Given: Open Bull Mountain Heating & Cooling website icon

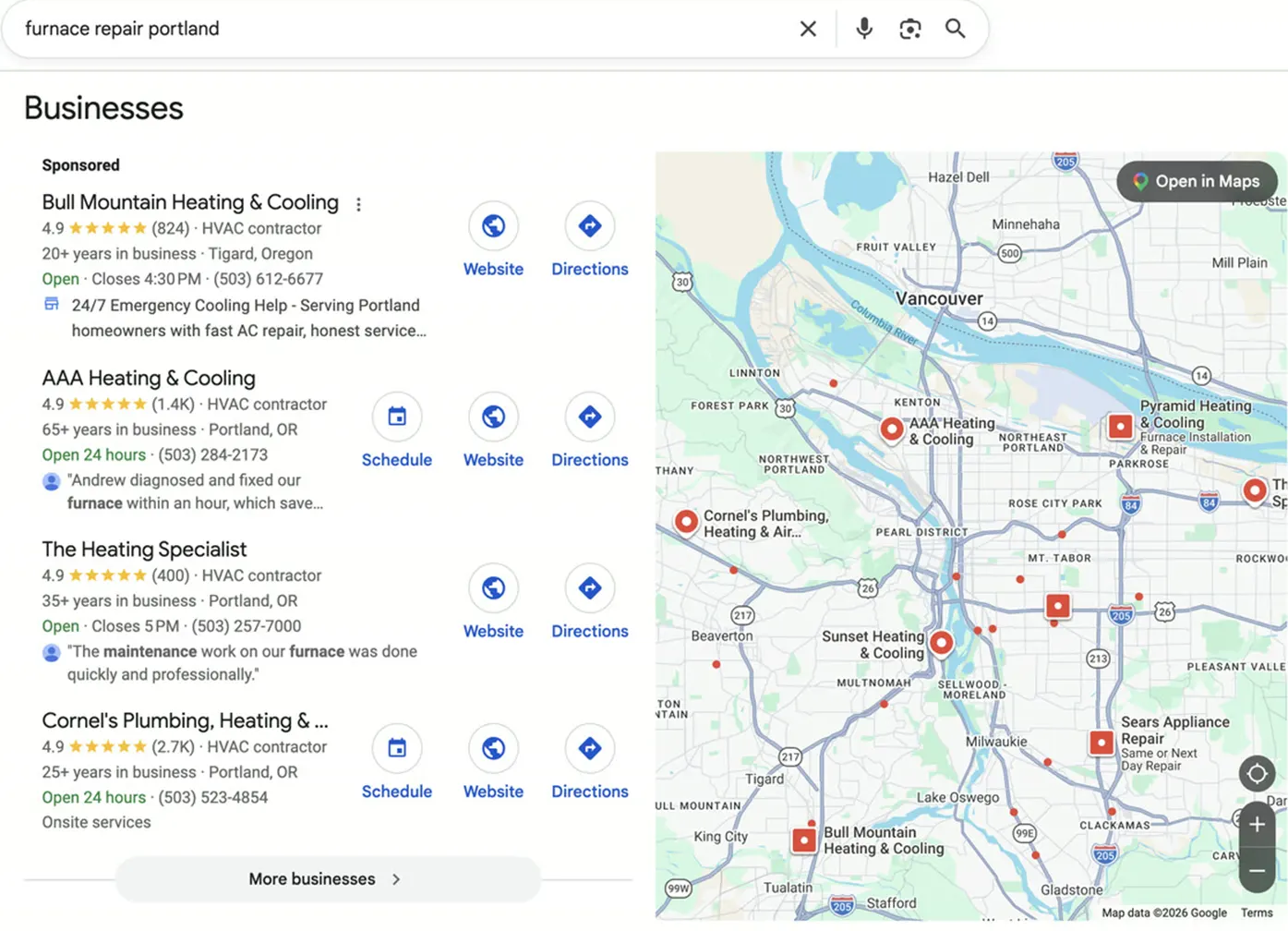Looking at the screenshot, I should pyautogui.click(x=493, y=225).
